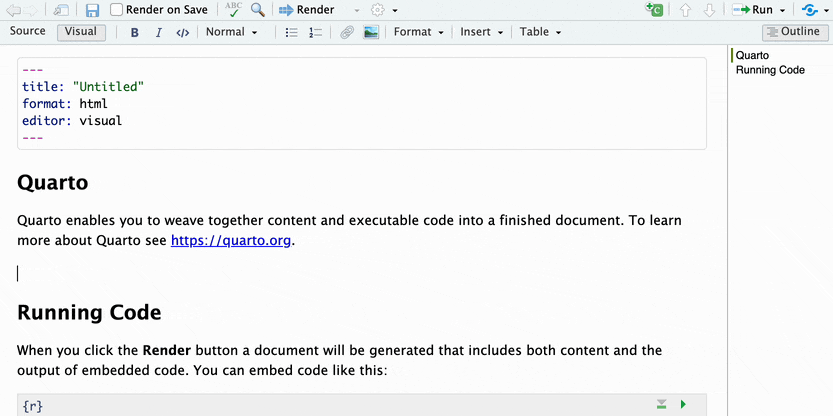
Task: Toggle the Outline pane
Action: (x=791, y=32)
